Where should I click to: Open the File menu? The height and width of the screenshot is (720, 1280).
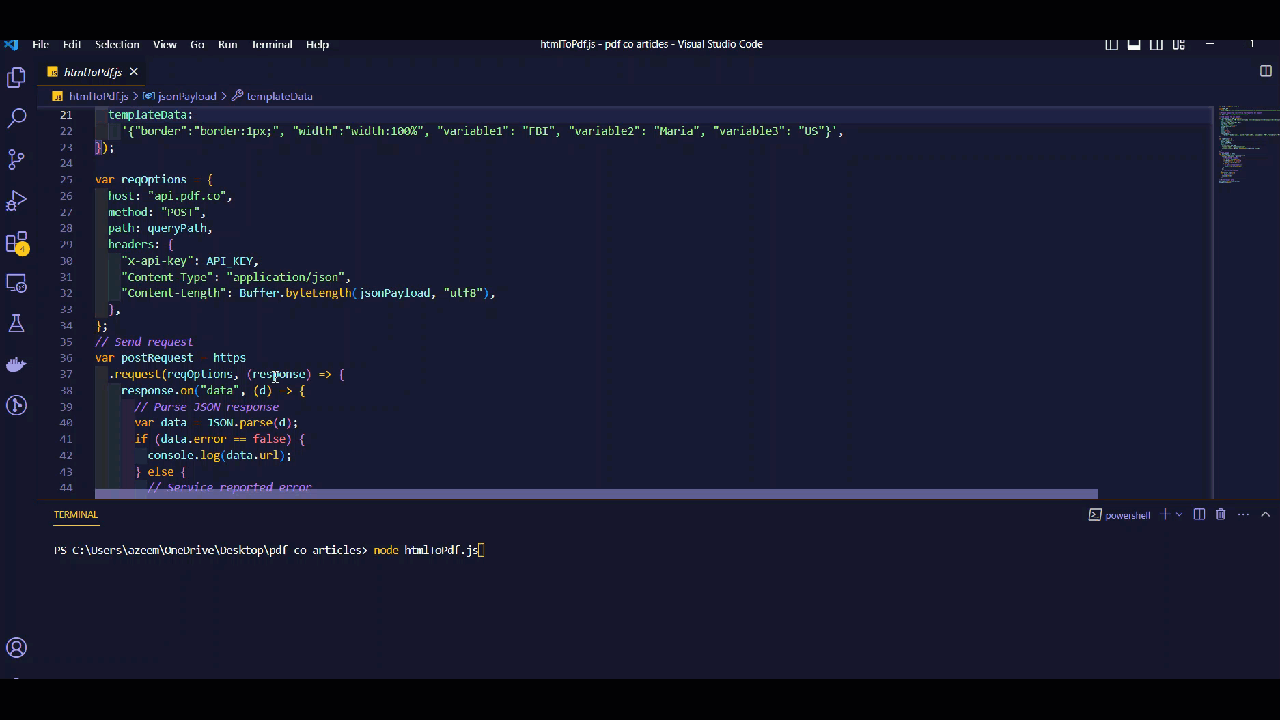coord(40,44)
